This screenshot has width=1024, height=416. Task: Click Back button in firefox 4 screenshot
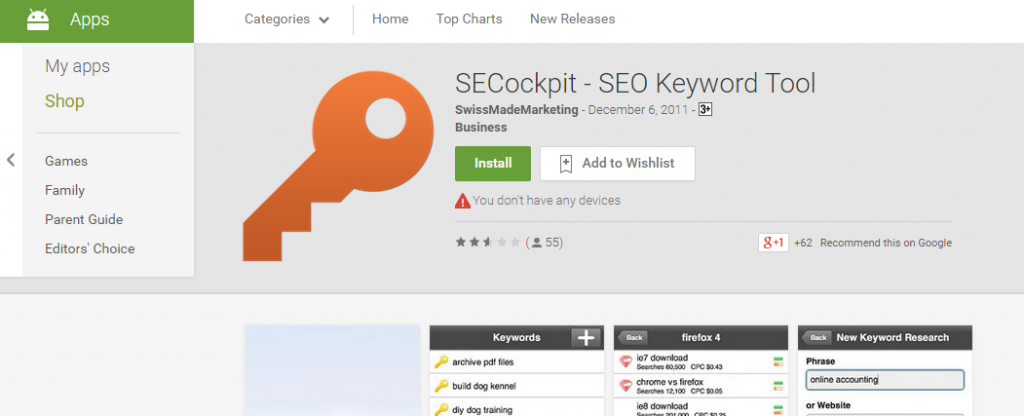coord(634,338)
